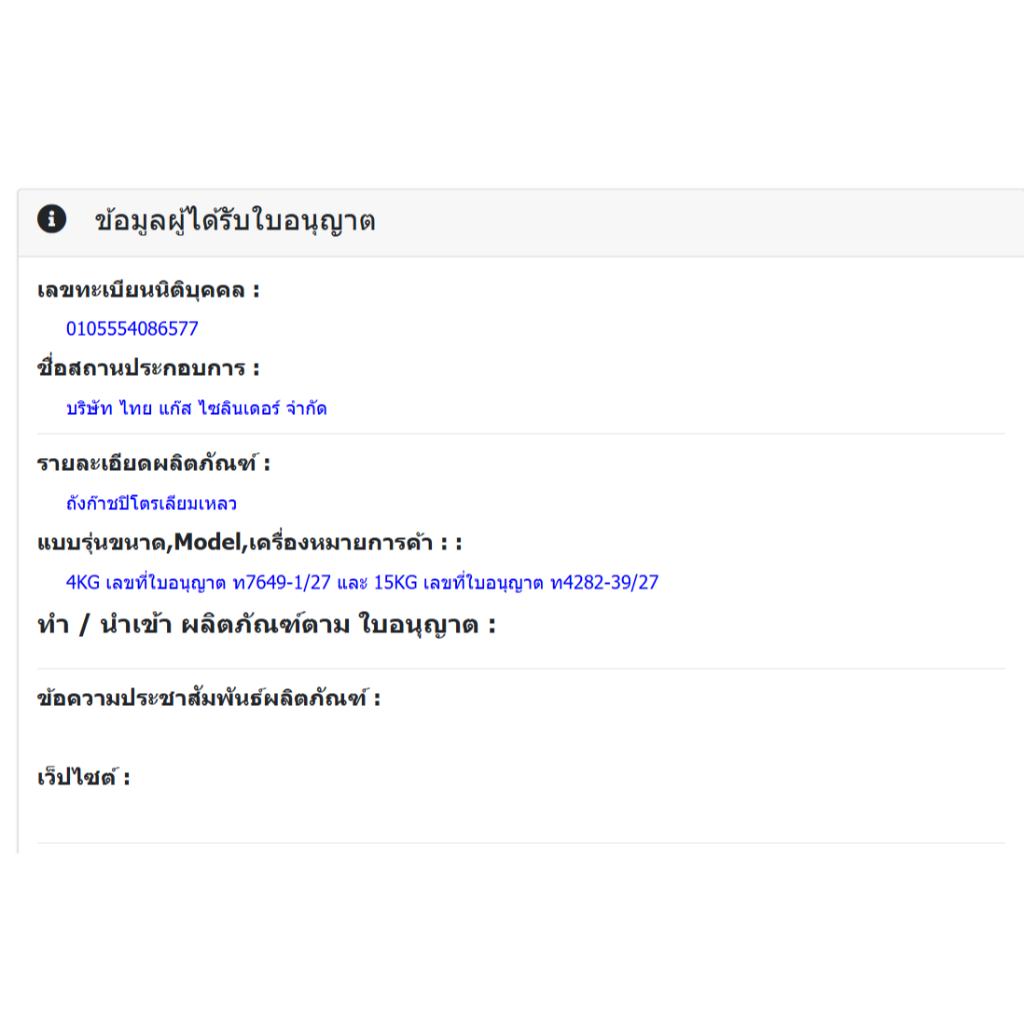Click the company name บริษัท ไทย แก๊ส ไซลินเดอร์ จำกัด
Viewport: 1024px width, 1024px height.
(x=197, y=408)
